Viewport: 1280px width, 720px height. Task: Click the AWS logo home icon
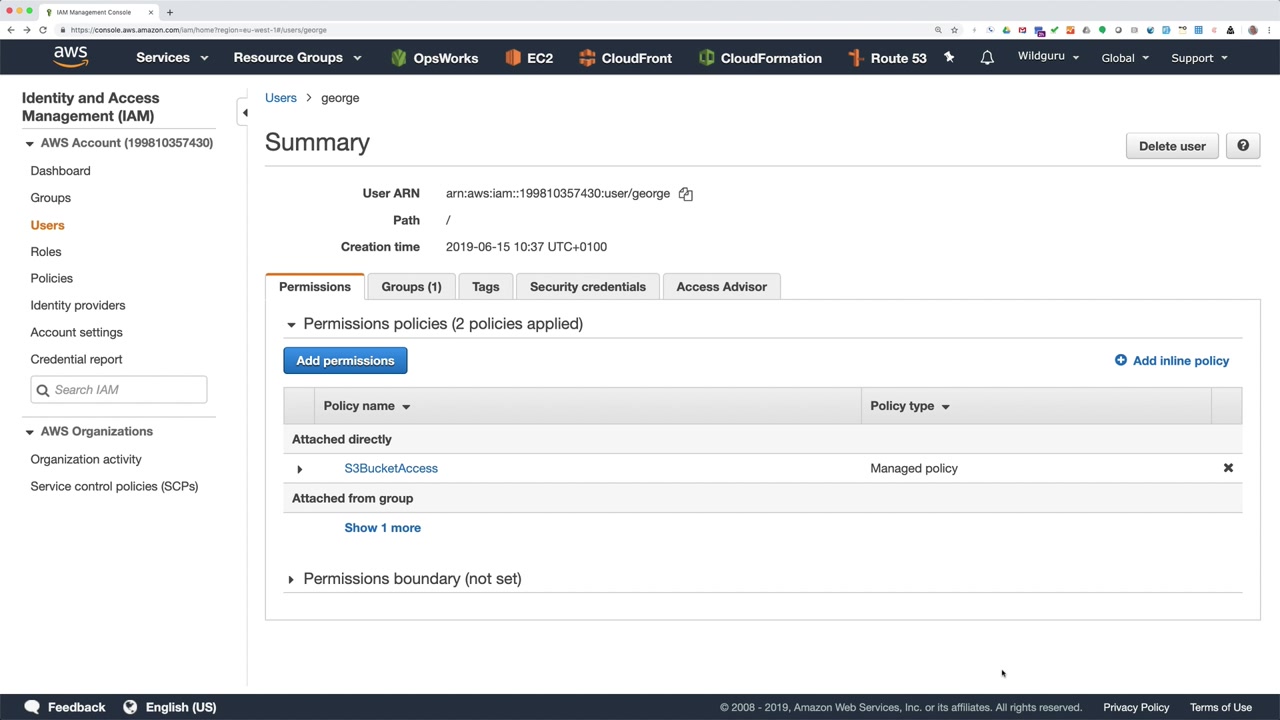pyautogui.click(x=70, y=57)
